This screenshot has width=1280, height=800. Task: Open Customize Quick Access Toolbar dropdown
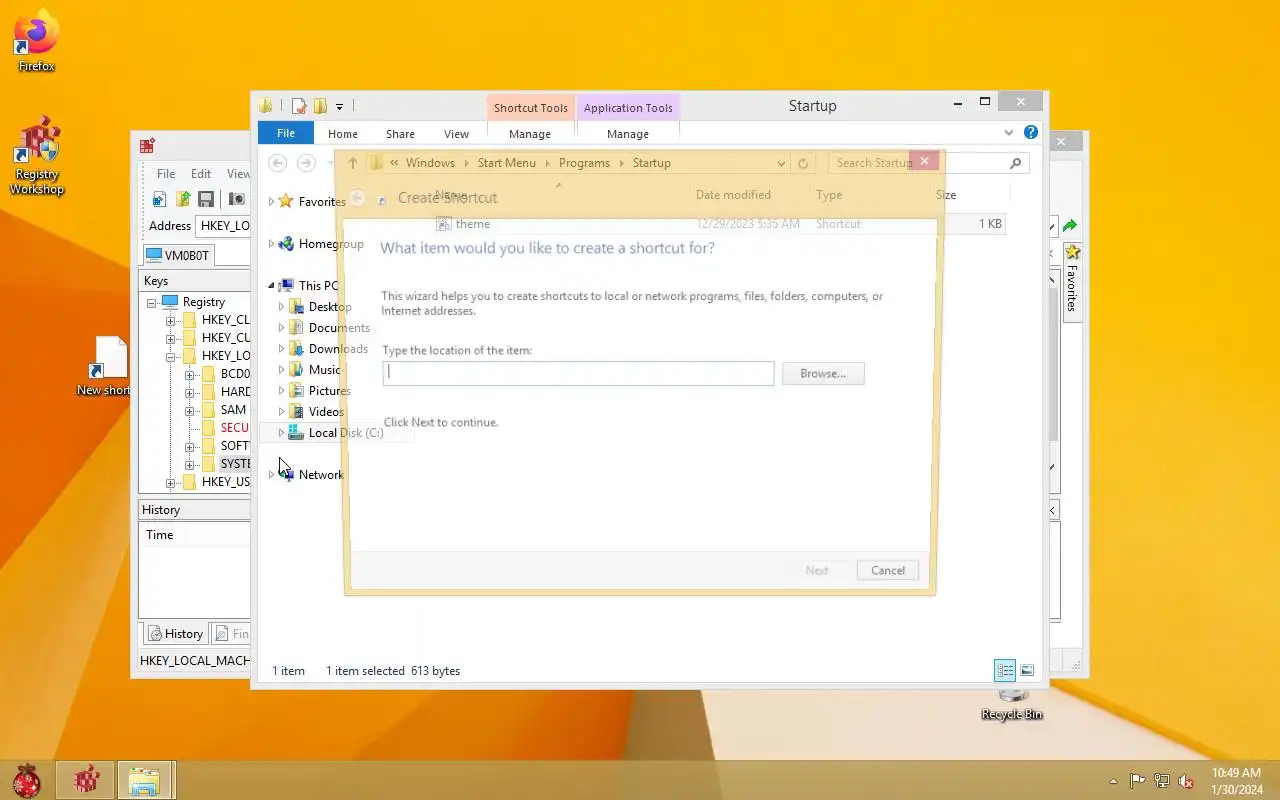click(340, 107)
